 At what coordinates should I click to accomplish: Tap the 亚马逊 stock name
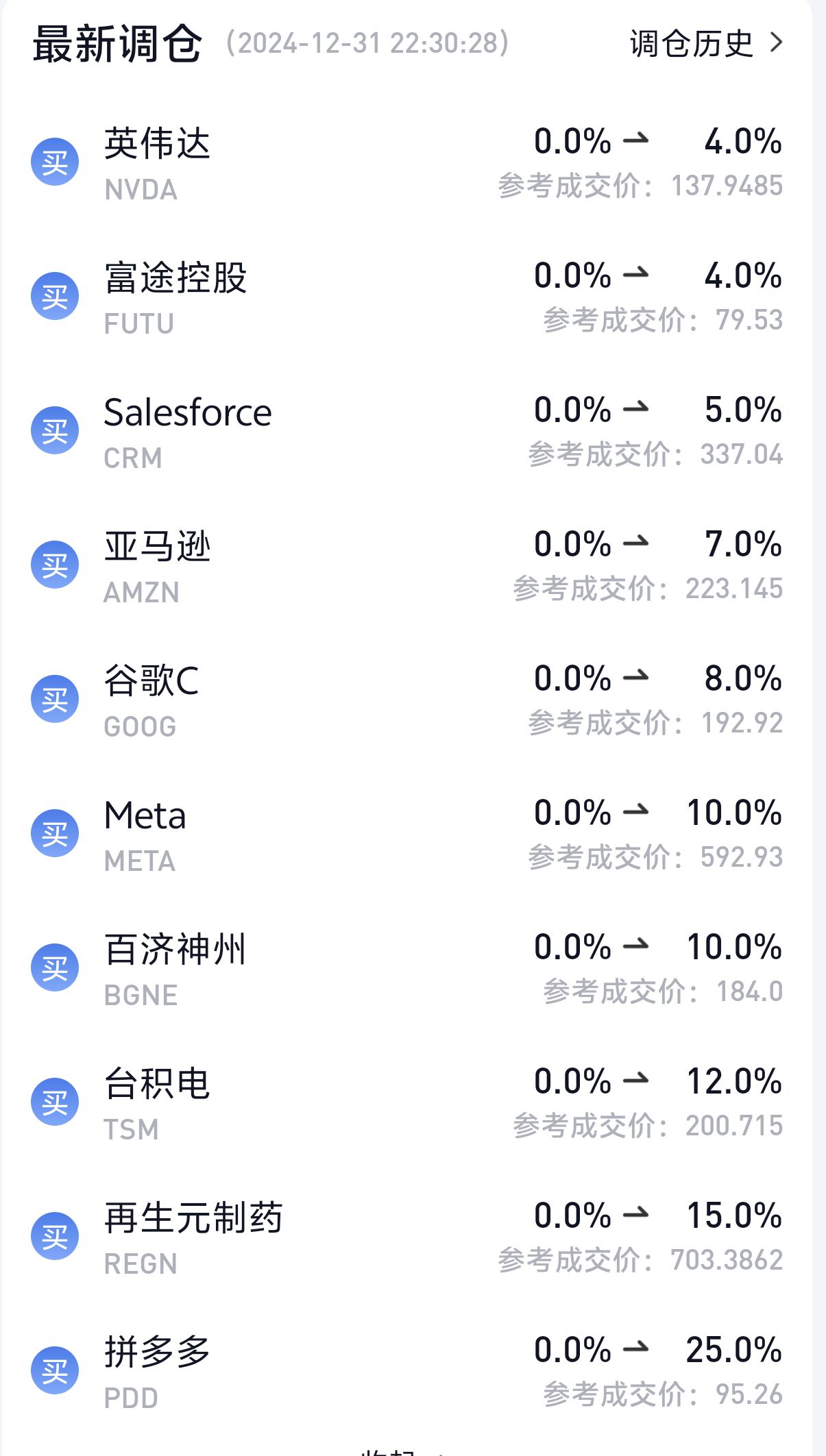(157, 547)
